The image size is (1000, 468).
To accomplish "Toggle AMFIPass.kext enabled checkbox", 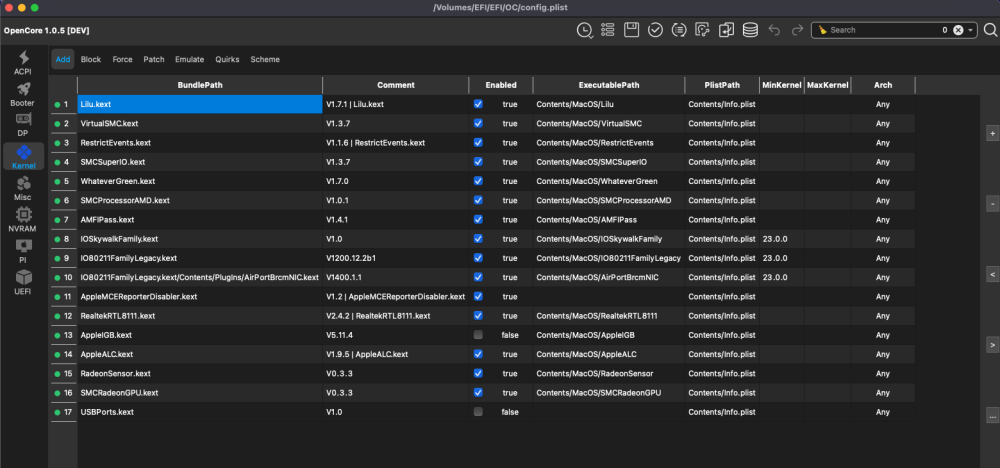I will coord(478,219).
